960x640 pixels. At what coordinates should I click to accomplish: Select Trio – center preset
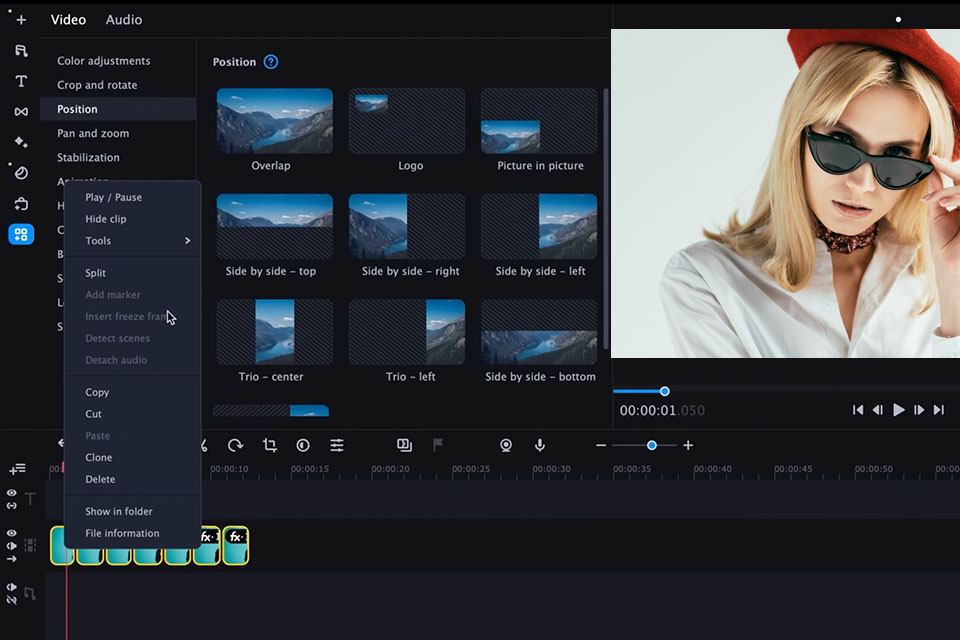pos(274,332)
